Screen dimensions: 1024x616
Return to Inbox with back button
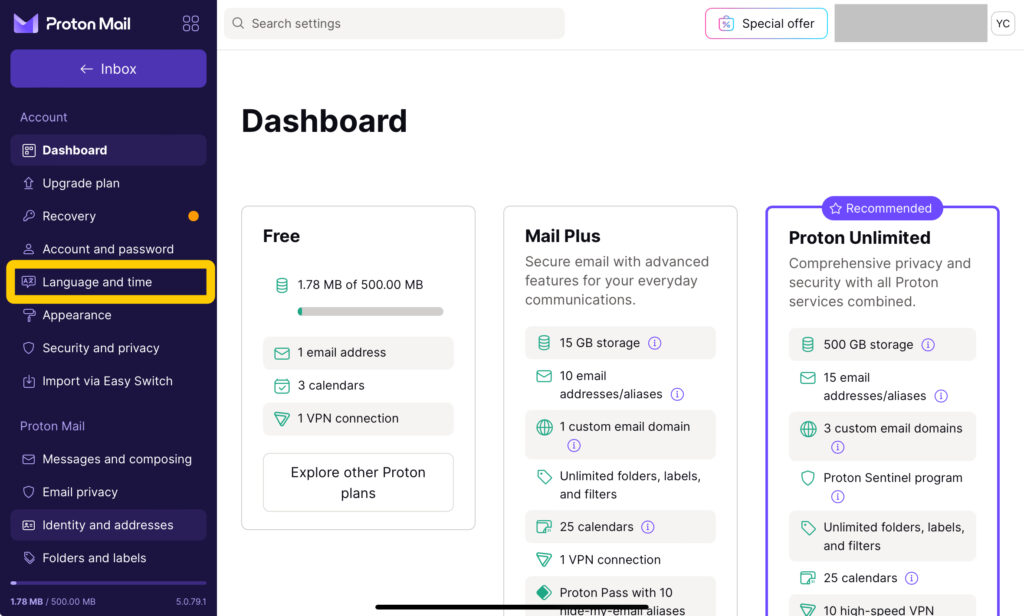coord(108,69)
